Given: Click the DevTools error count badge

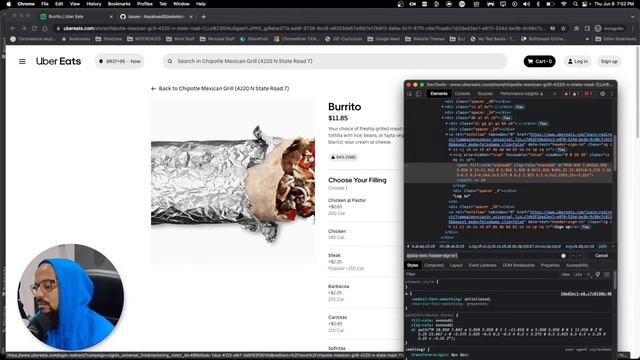Looking at the screenshot, I should coord(567,94).
